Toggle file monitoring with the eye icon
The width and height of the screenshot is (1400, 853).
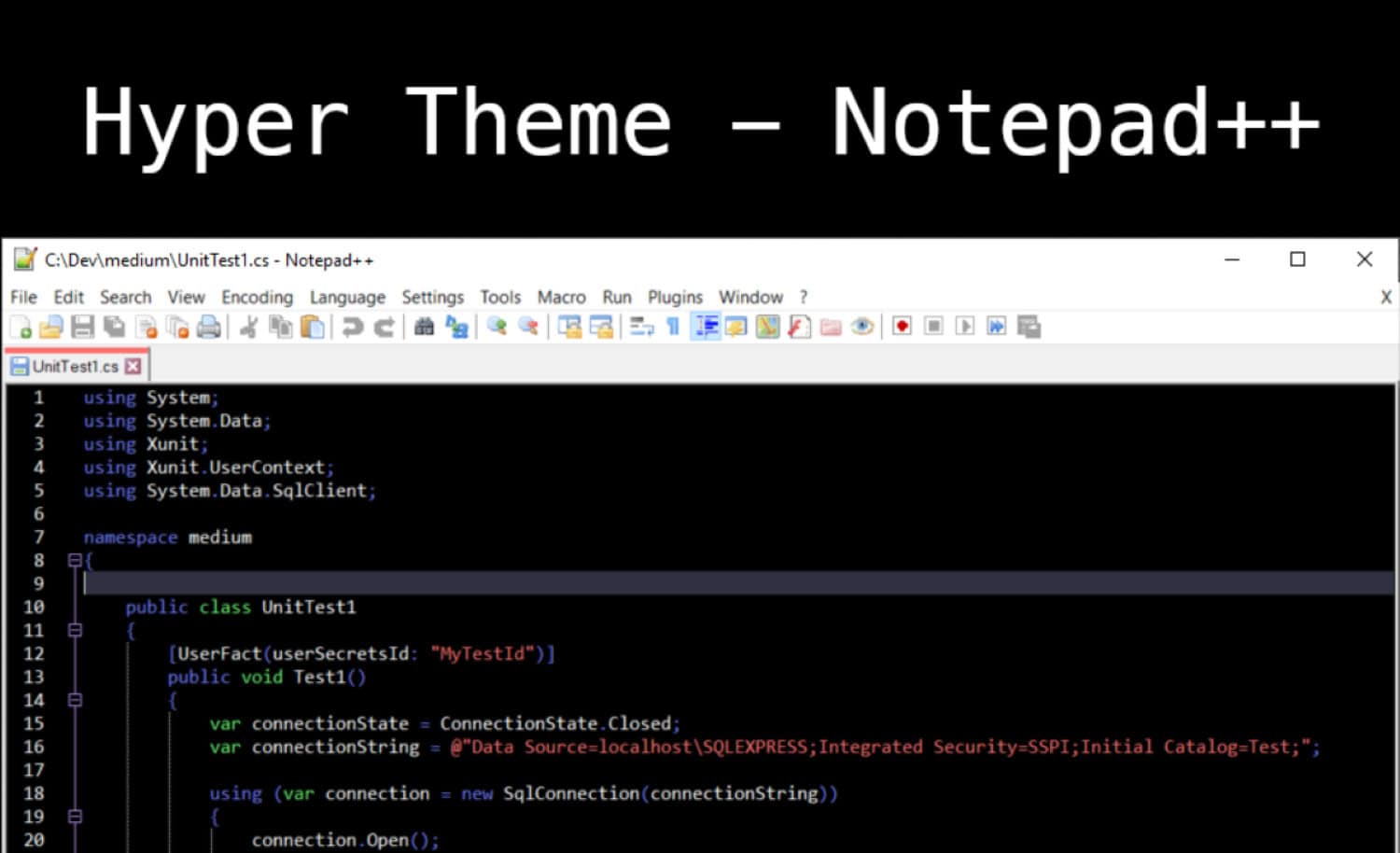tap(862, 327)
